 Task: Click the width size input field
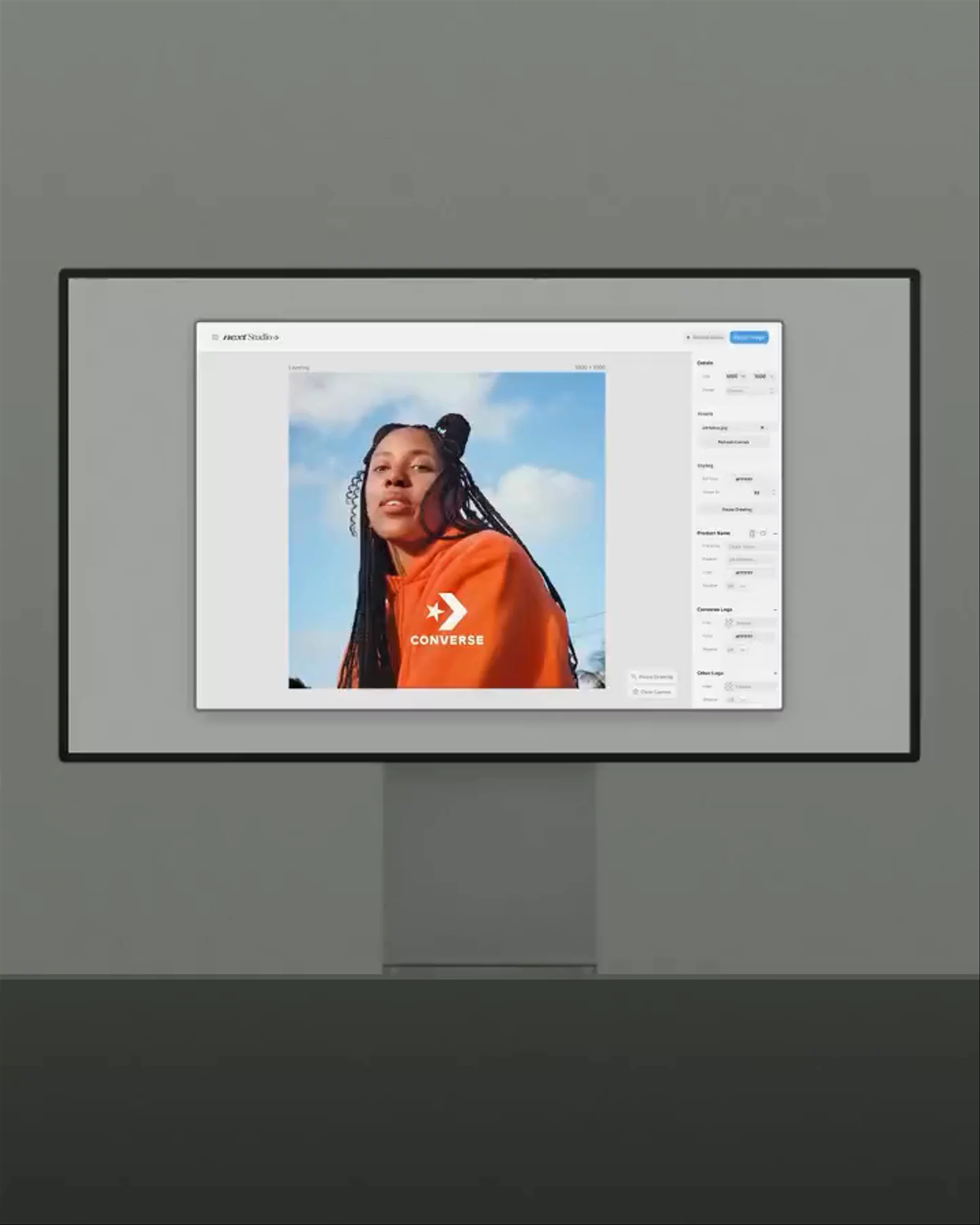[732, 376]
